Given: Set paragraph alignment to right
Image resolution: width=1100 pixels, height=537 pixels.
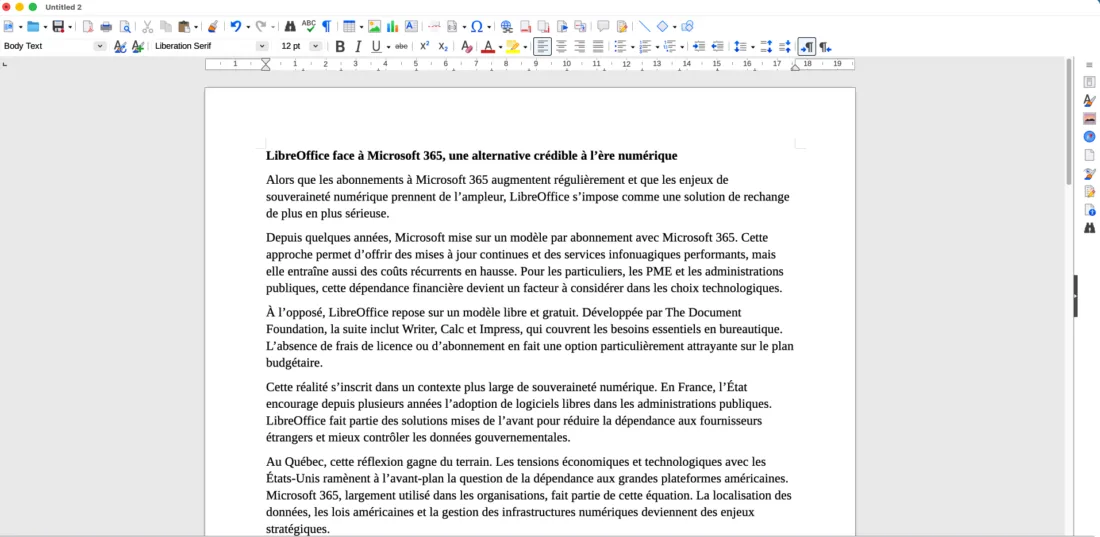Looking at the screenshot, I should pos(579,46).
